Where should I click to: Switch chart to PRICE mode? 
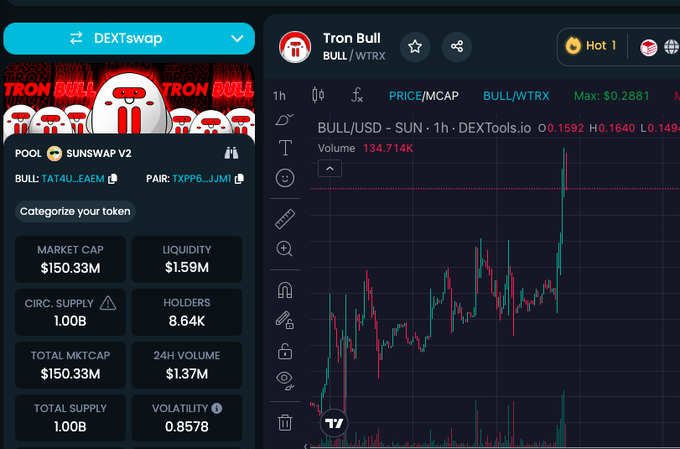[405, 95]
